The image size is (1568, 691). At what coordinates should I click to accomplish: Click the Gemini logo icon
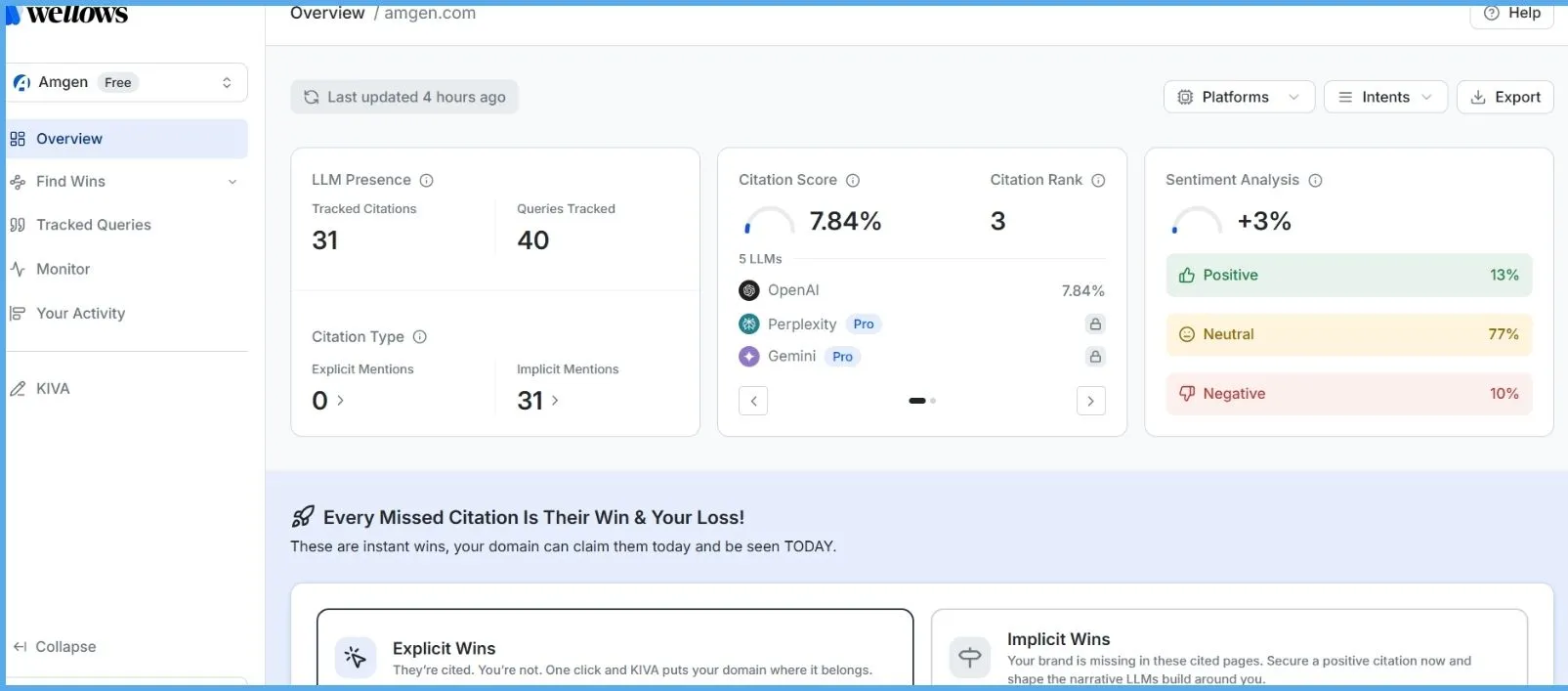tap(749, 357)
